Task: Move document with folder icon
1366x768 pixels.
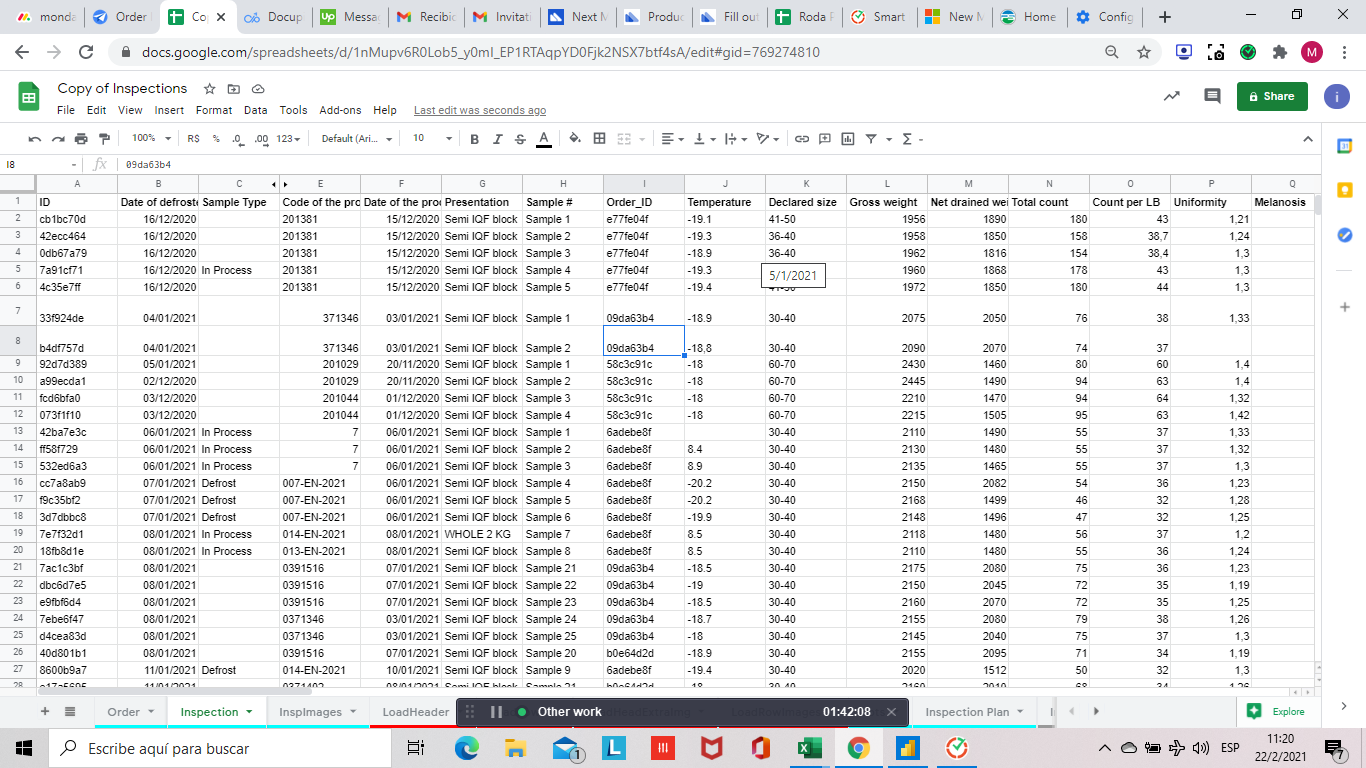Action: point(234,88)
